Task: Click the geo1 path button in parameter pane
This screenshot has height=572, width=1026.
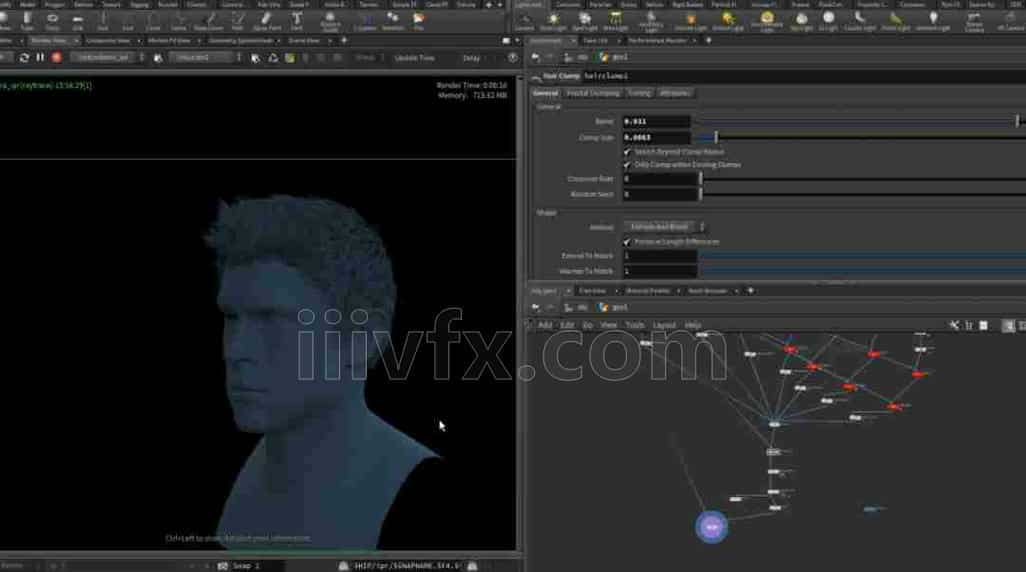Action: [614, 58]
